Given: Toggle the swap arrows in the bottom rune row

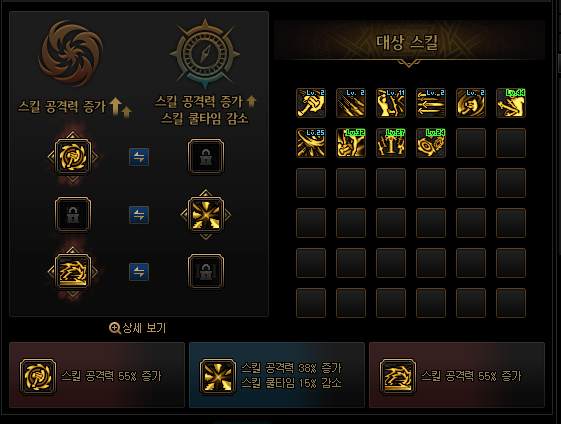Looking at the screenshot, I should pyautogui.click(x=139, y=272).
